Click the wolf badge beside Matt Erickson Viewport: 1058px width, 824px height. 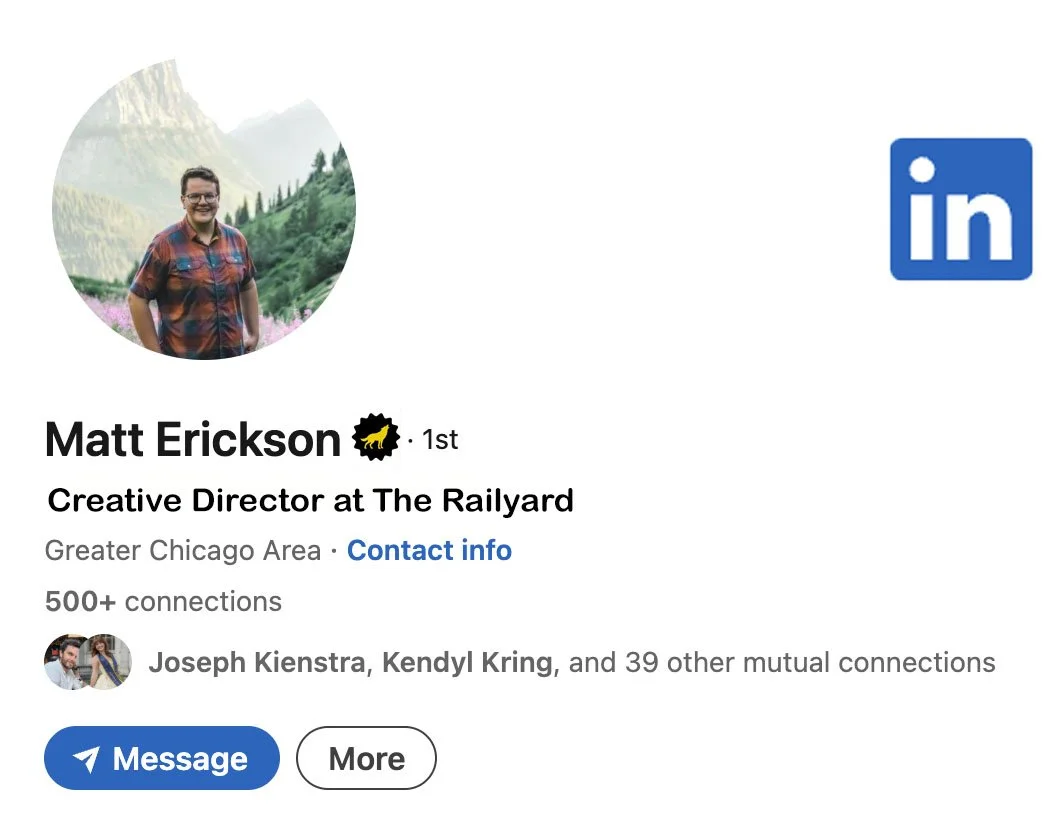(376, 437)
